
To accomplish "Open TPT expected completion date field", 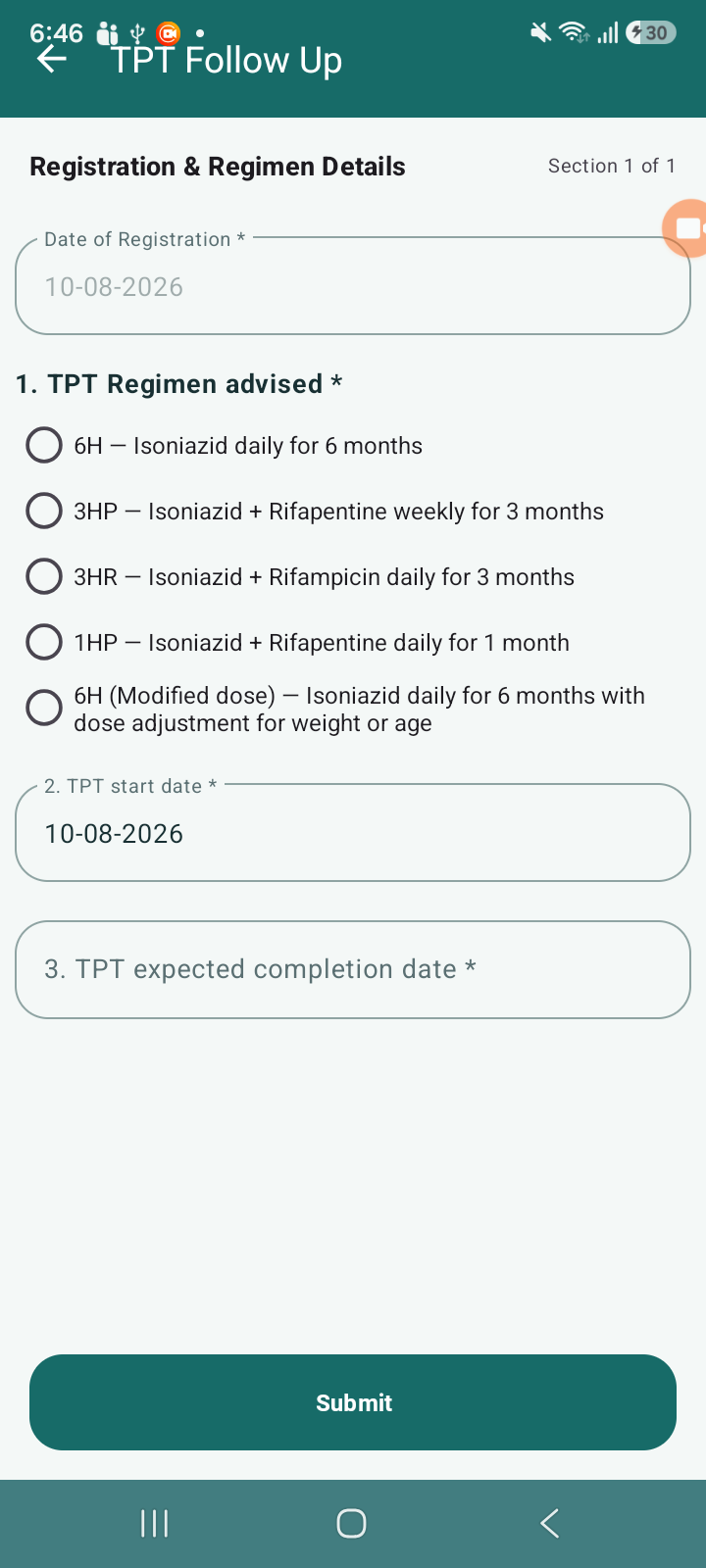I will click(x=353, y=969).
